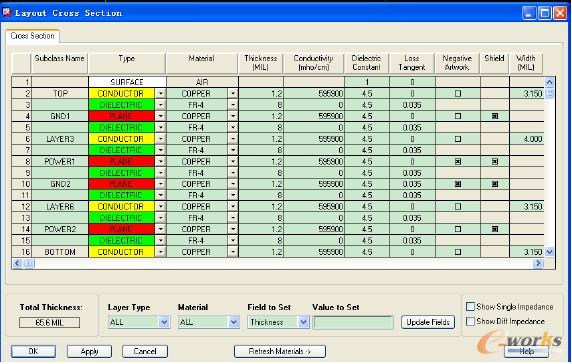
Task: Click the green DIELECTRIC cell in row 5
Action: point(121,128)
